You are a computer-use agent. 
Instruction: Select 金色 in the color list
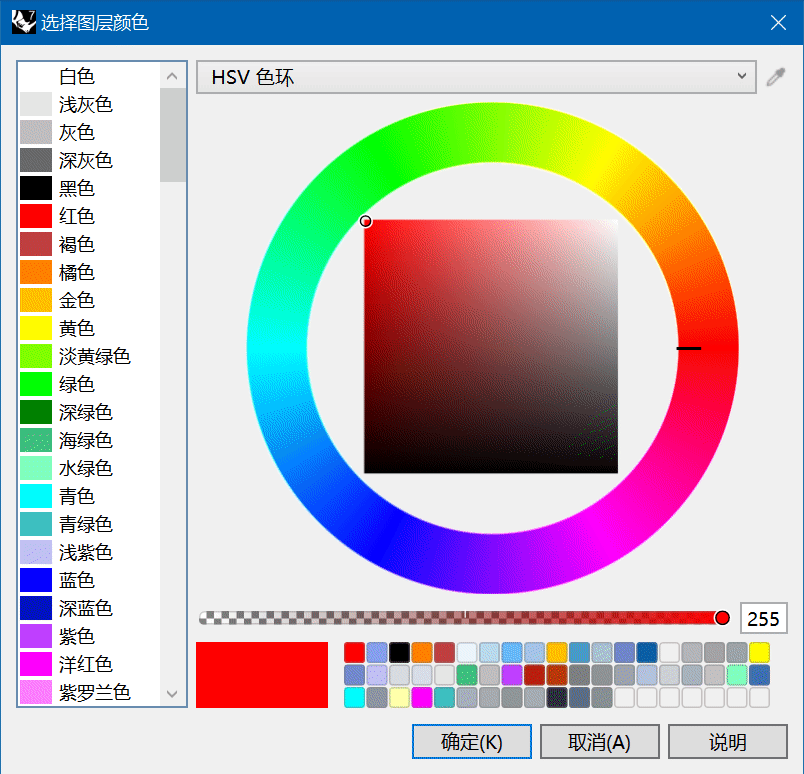[89, 300]
